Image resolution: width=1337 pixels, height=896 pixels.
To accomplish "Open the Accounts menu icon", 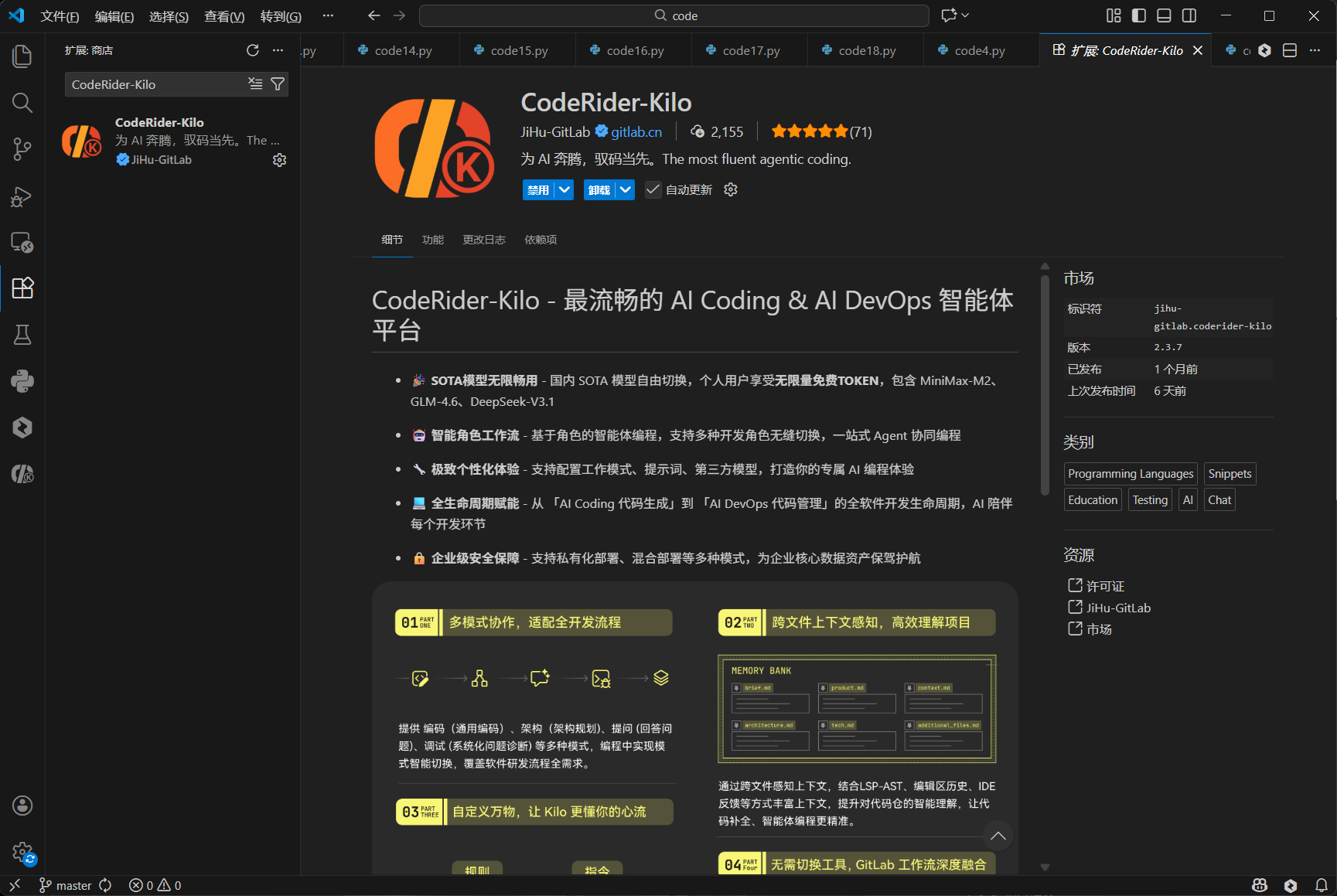I will [22, 806].
